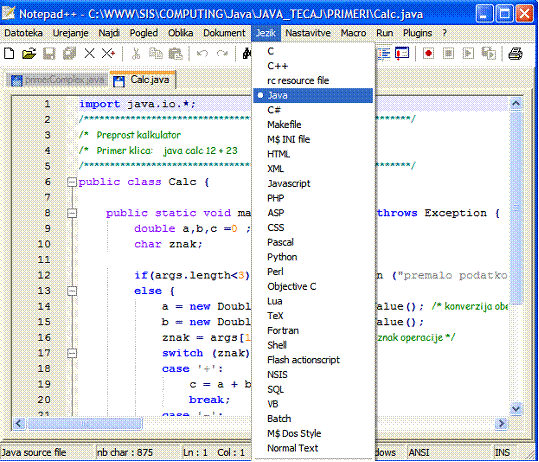
Task: Click the Close document X icon
Action: (89, 54)
